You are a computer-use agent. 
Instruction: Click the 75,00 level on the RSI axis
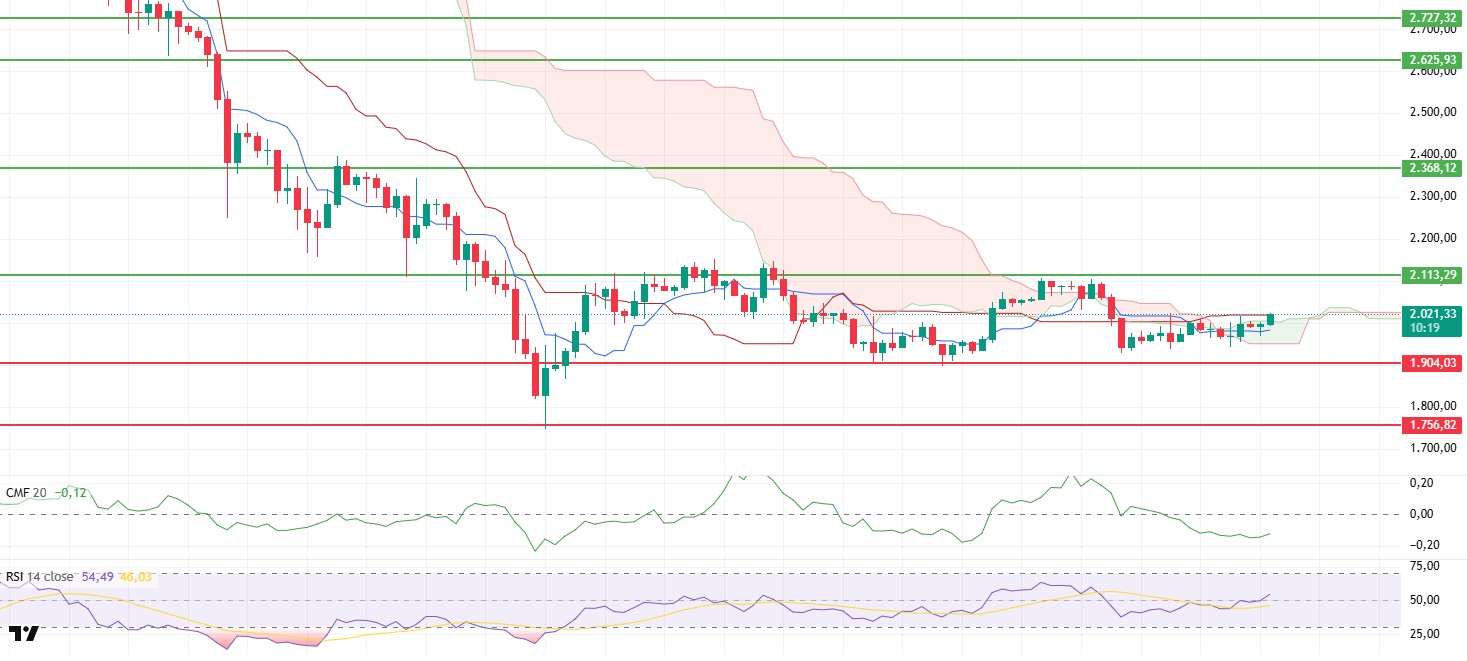[1424, 566]
